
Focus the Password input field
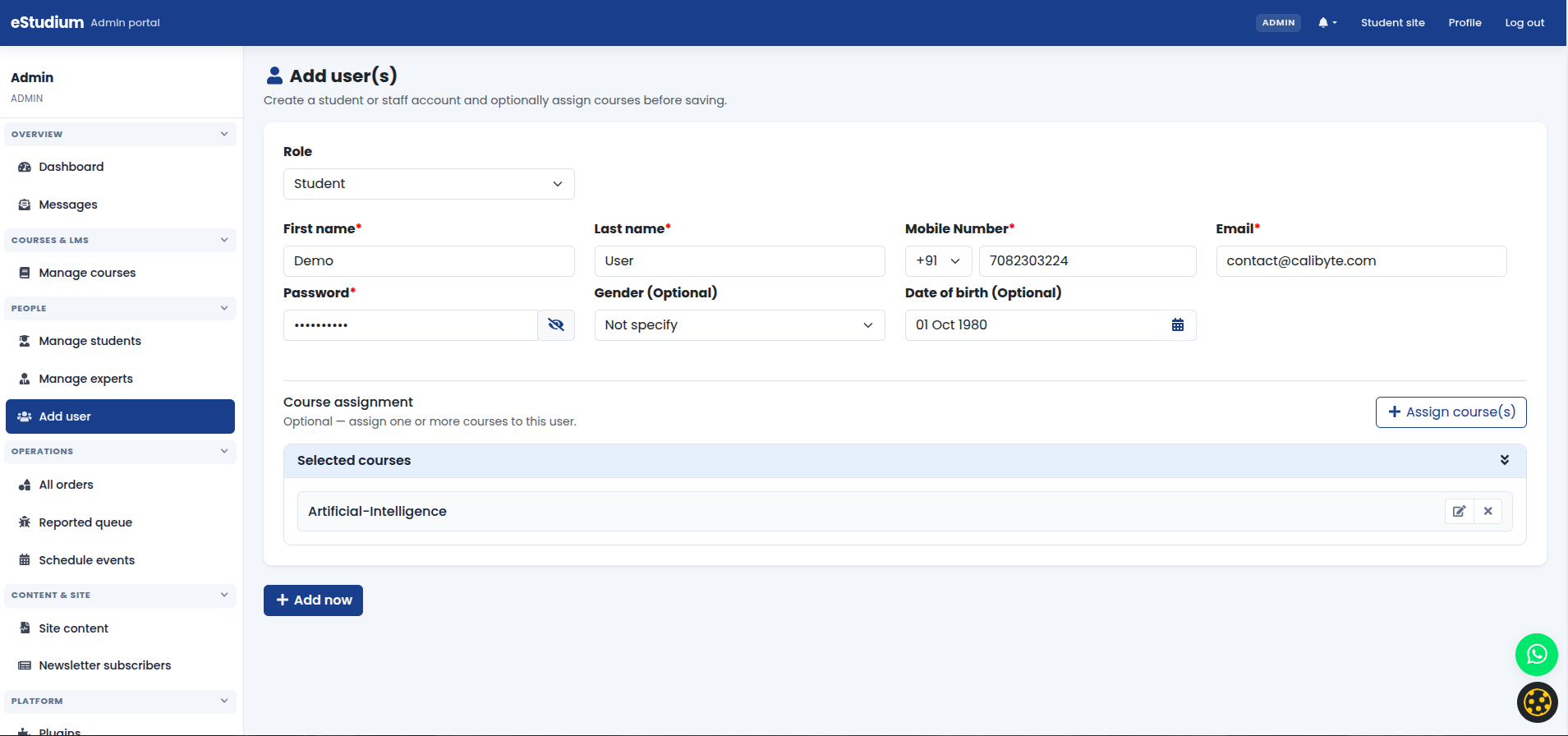(x=411, y=325)
